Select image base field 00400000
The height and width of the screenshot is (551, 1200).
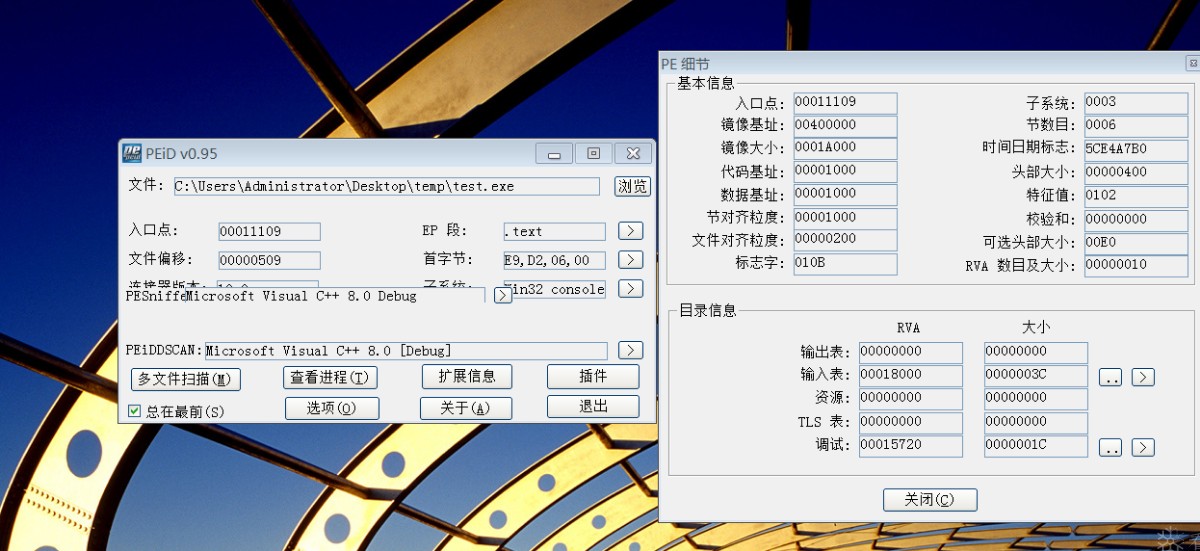[845, 126]
